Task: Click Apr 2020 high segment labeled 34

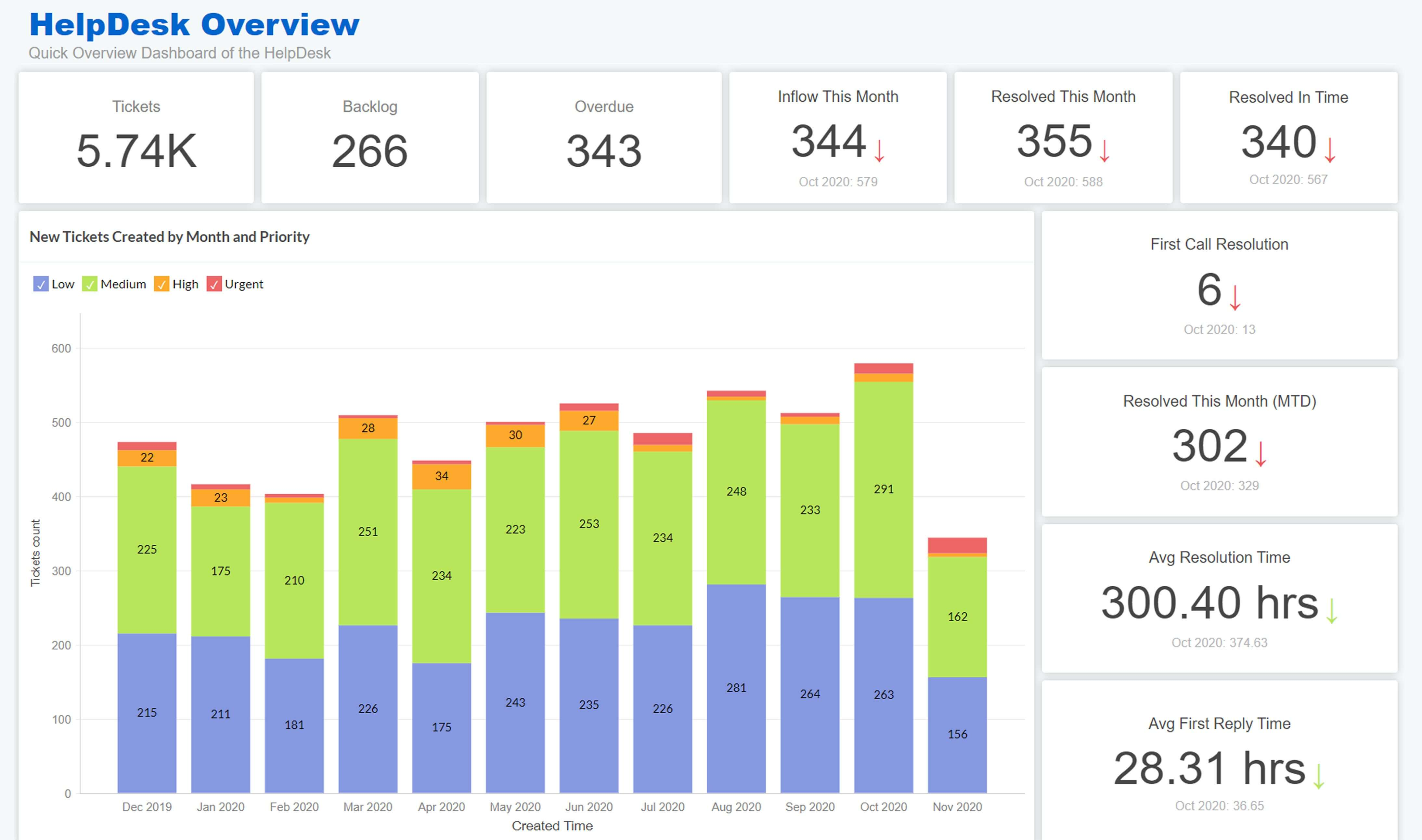Action: click(x=442, y=476)
